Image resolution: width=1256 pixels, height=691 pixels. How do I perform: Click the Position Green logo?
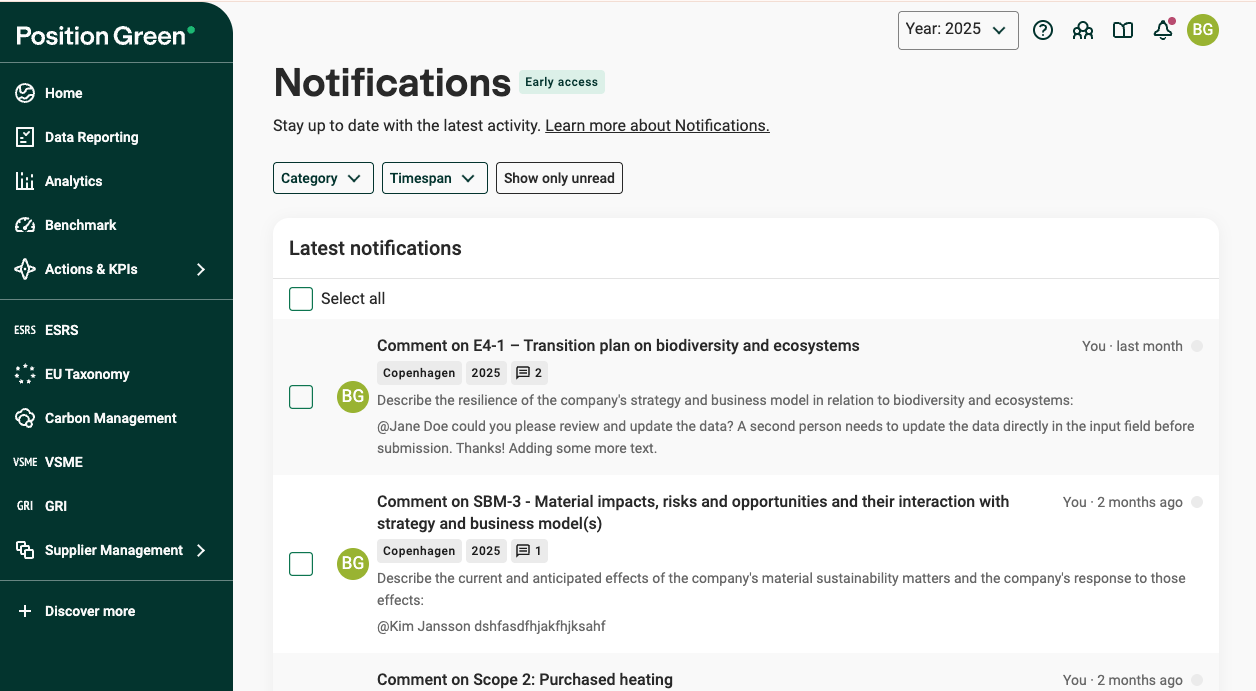point(106,36)
